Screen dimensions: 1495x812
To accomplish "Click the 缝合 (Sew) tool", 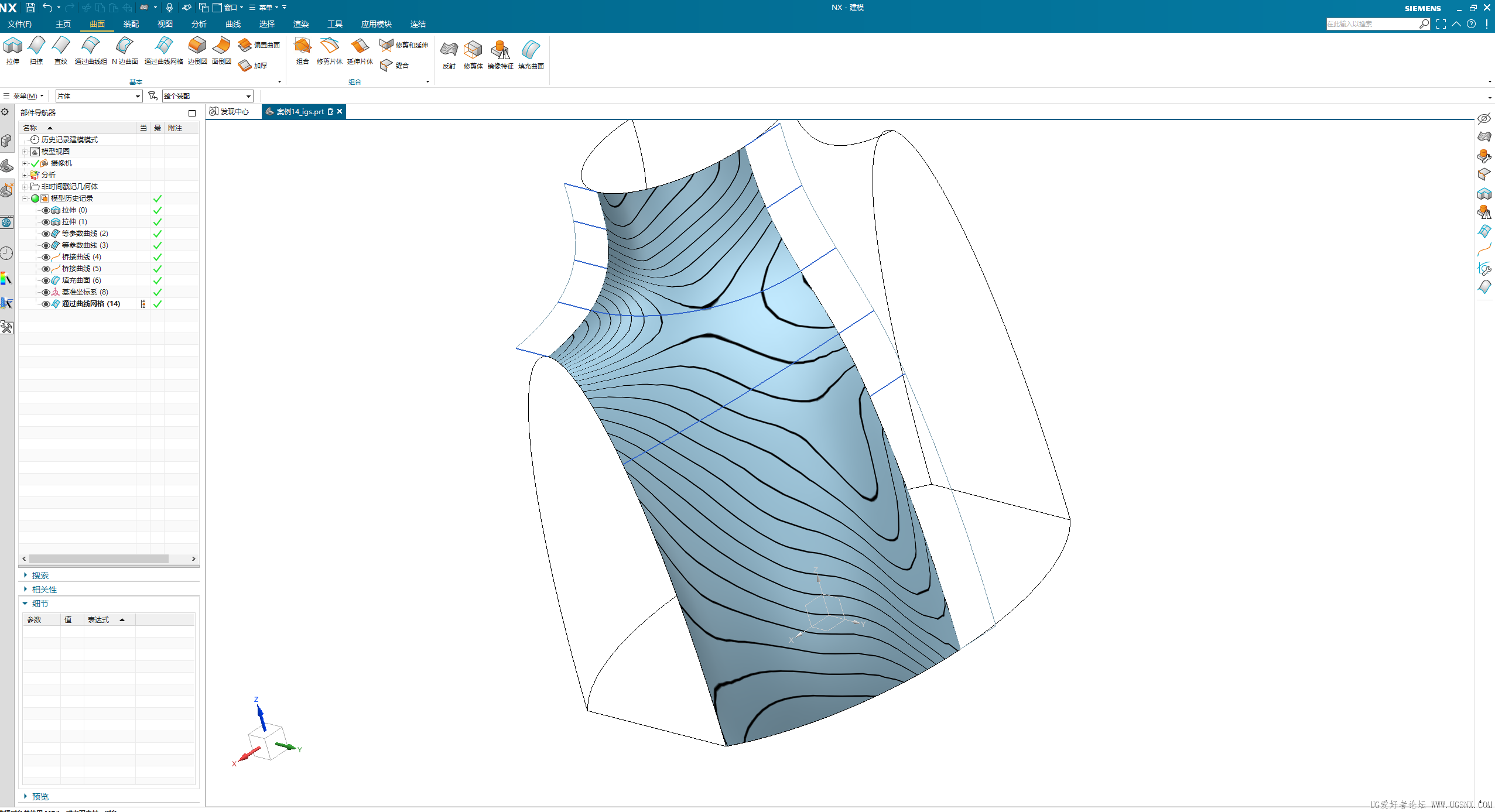I will click(394, 66).
